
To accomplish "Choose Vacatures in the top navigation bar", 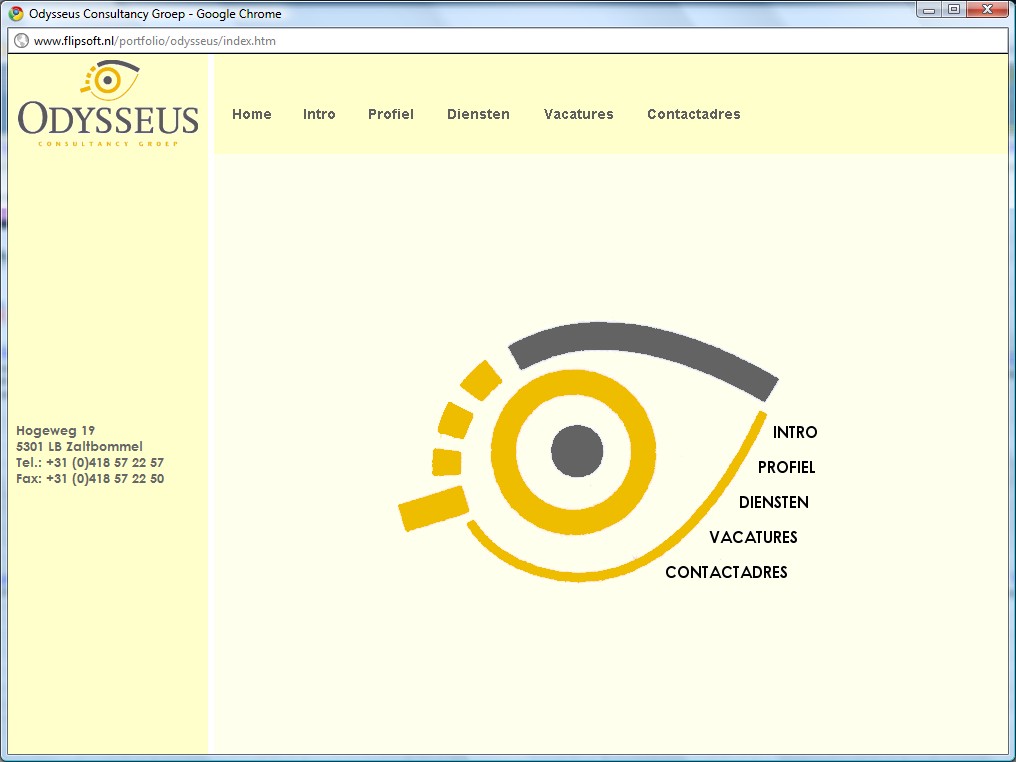I will point(579,114).
